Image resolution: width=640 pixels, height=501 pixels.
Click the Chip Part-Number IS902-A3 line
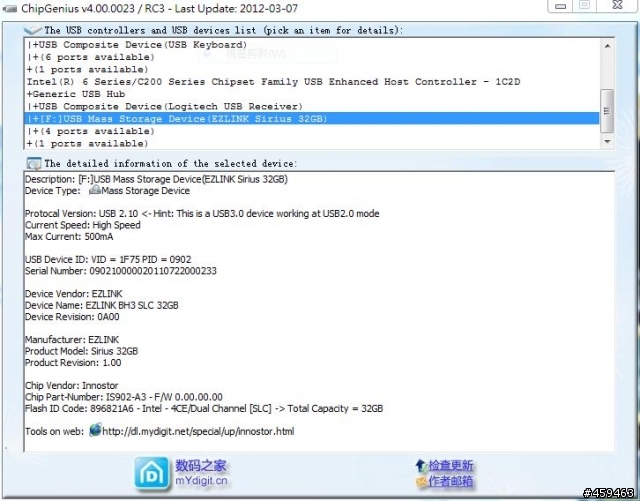[x=124, y=397]
